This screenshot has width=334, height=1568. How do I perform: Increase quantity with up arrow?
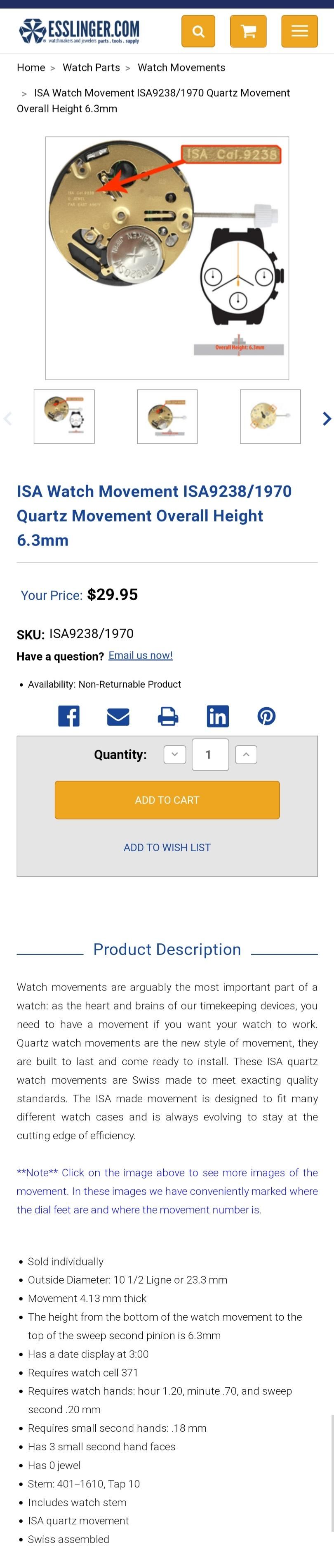click(246, 755)
